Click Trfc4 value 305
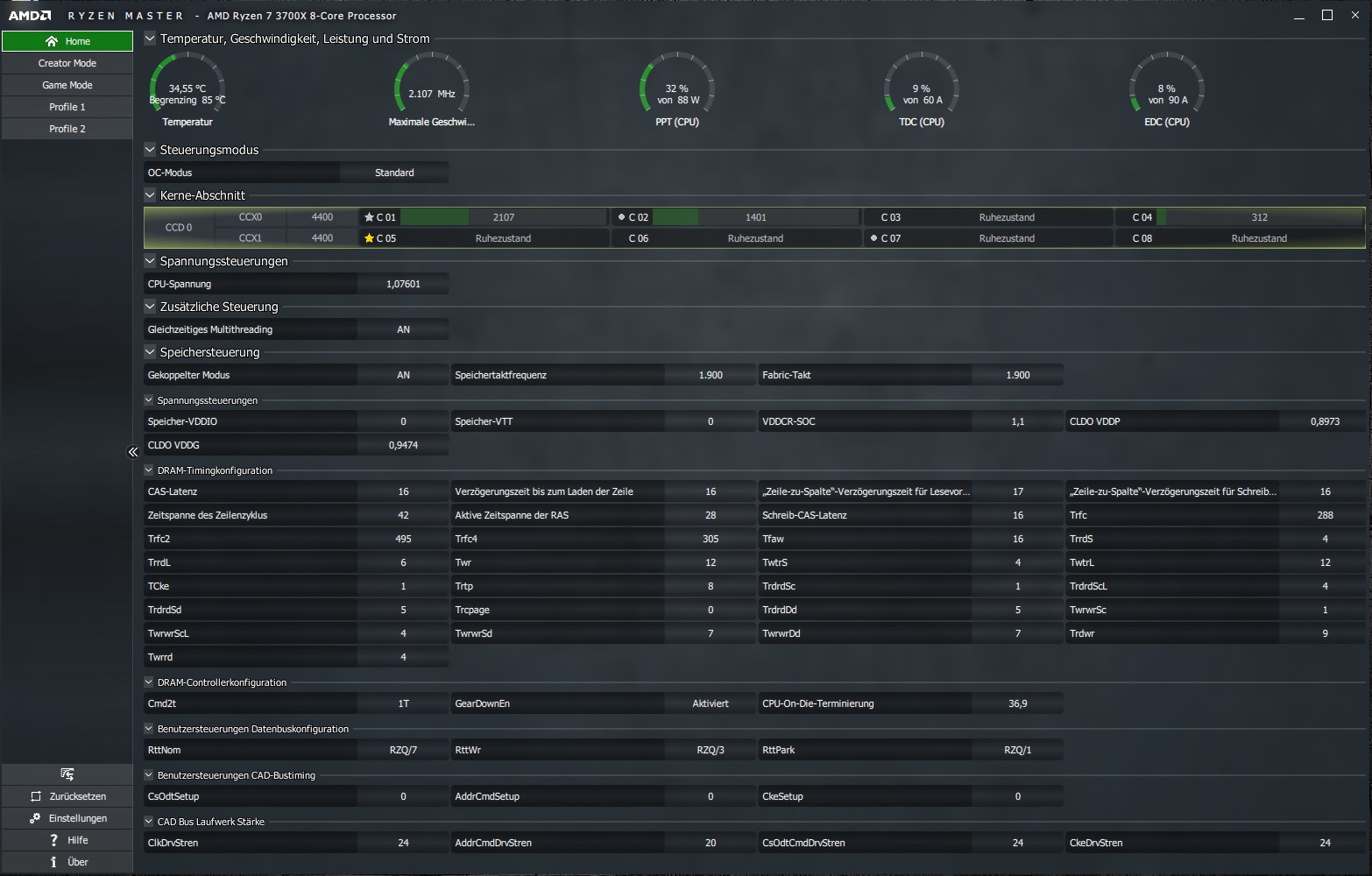Viewport: 1372px width, 876px height. click(711, 539)
